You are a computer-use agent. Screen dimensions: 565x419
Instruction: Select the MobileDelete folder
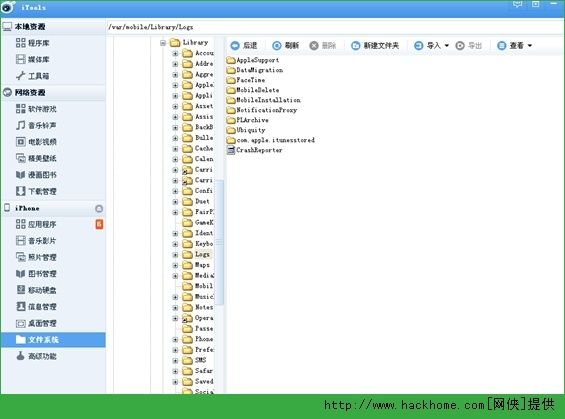point(253,90)
